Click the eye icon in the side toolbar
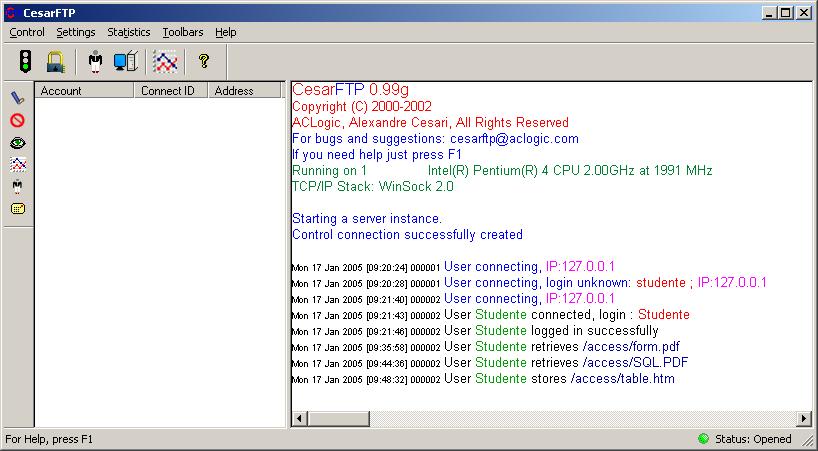Image resolution: width=818 pixels, height=451 pixels. (x=18, y=143)
